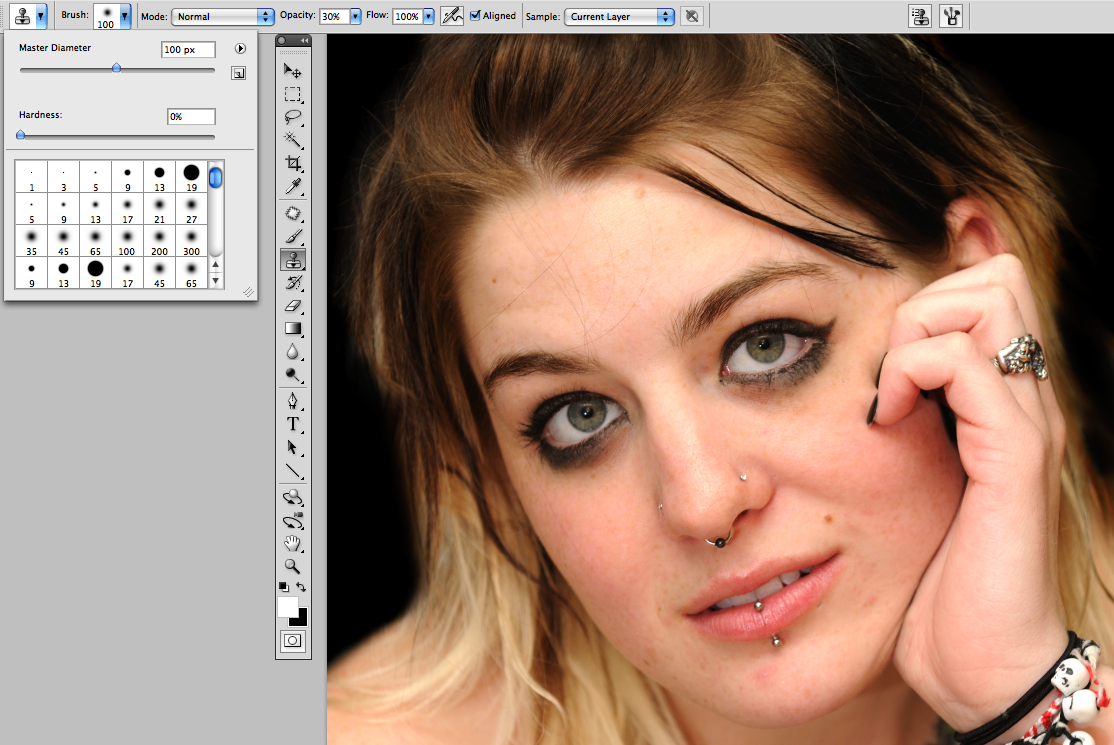1114x745 pixels.
Task: Select the Lasso tool
Action: pyautogui.click(x=293, y=117)
